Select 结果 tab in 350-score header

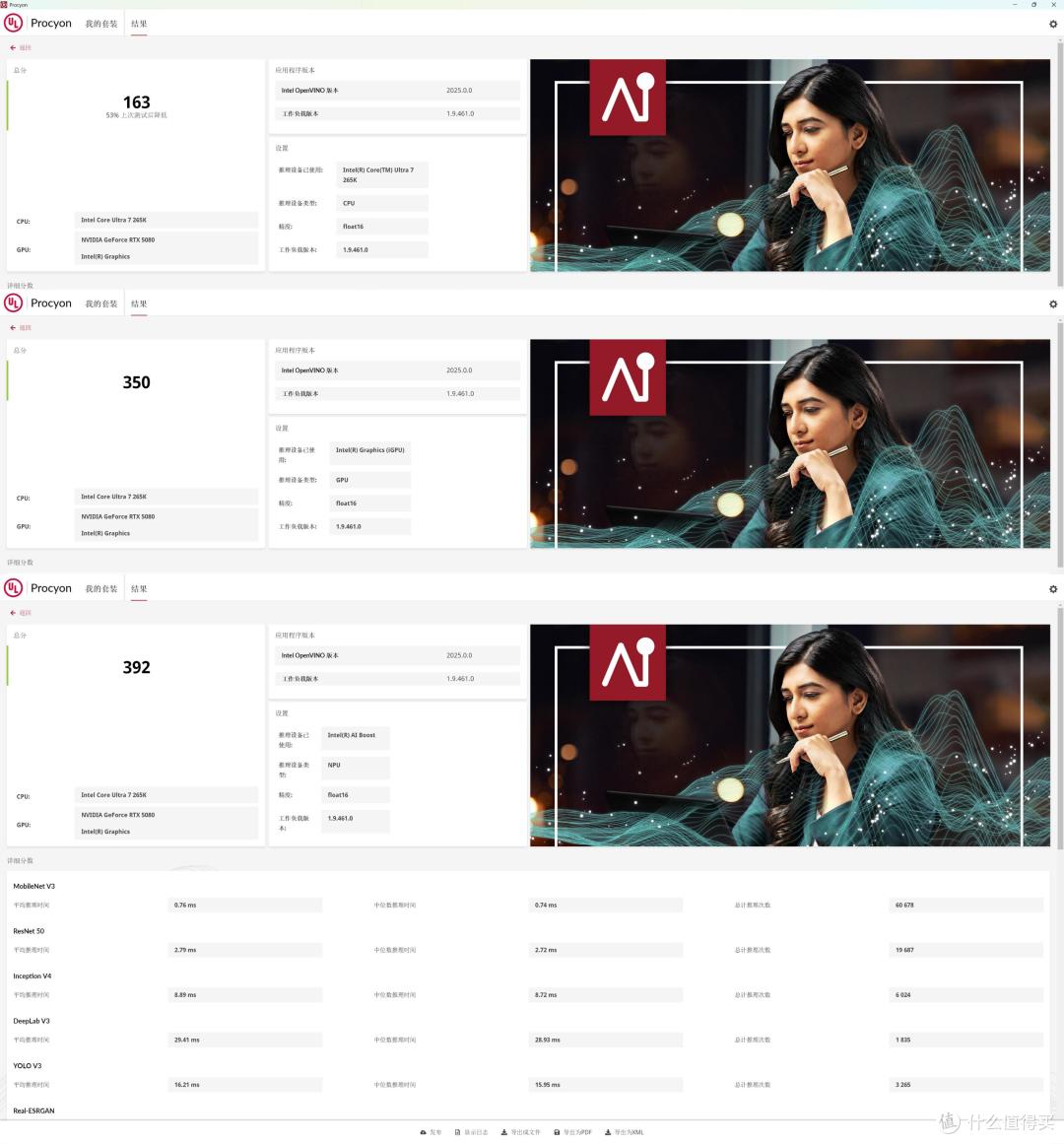click(139, 304)
